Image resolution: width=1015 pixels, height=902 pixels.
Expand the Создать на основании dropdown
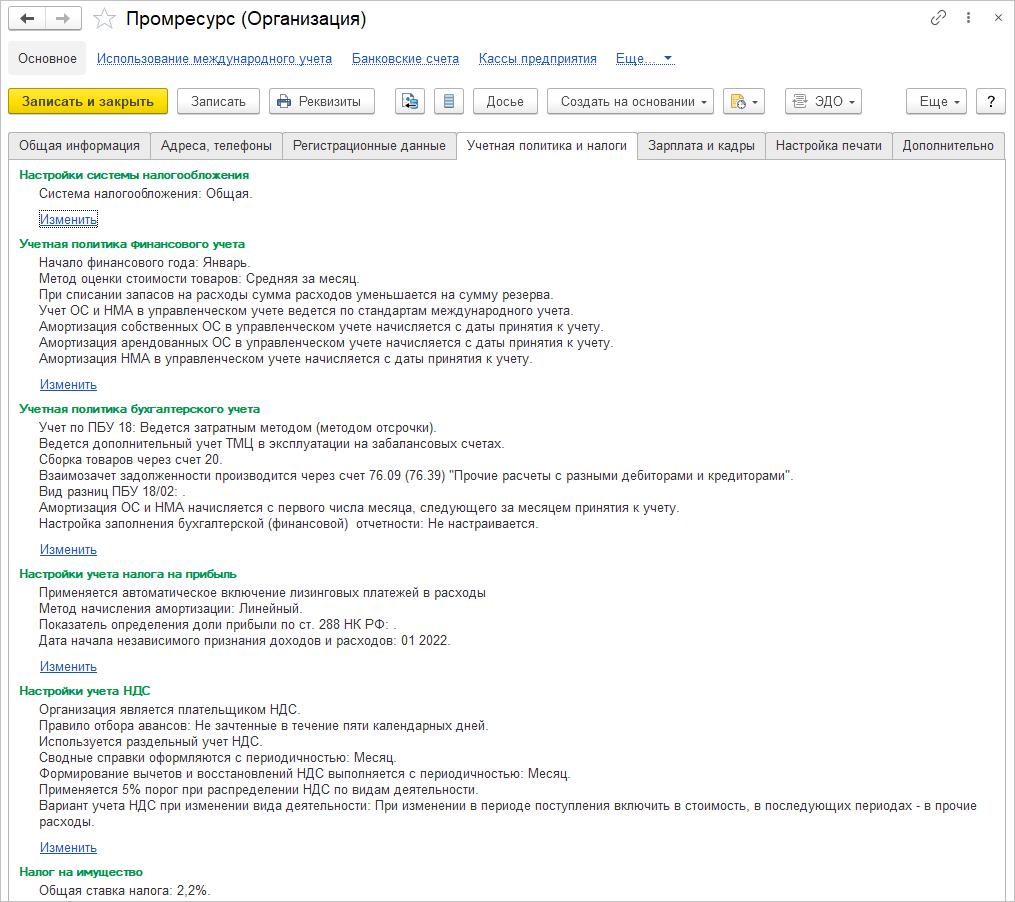coord(630,101)
